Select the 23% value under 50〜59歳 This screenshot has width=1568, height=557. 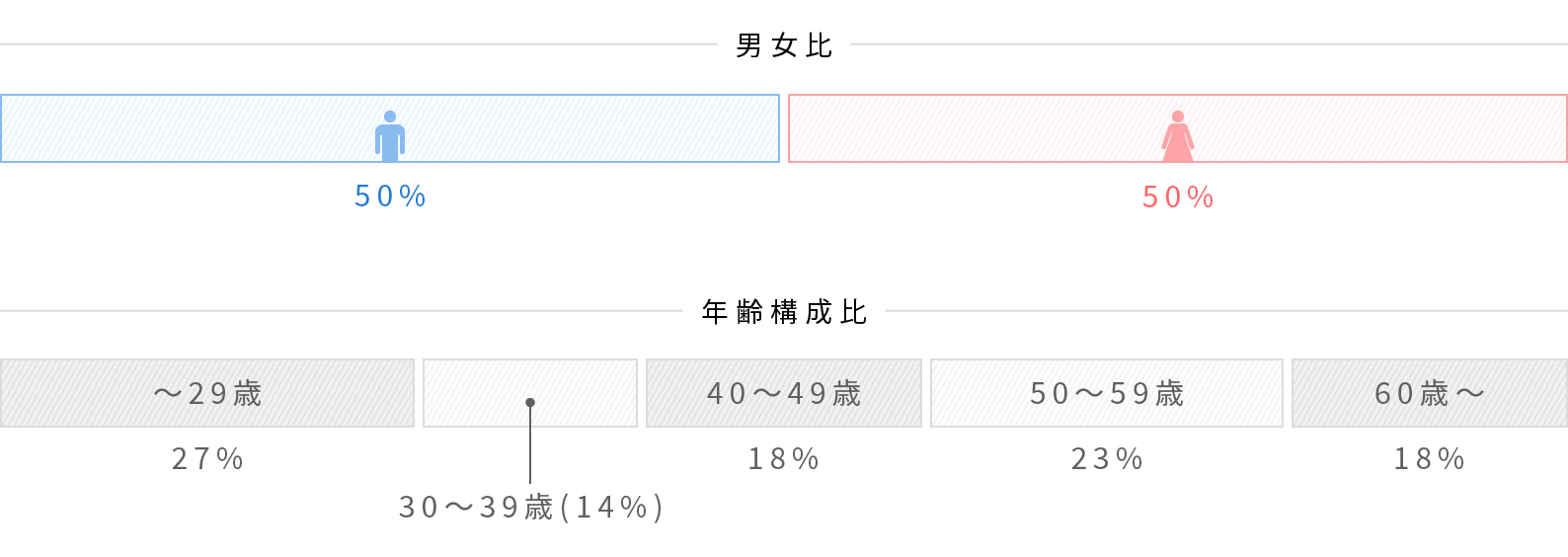(1107, 459)
